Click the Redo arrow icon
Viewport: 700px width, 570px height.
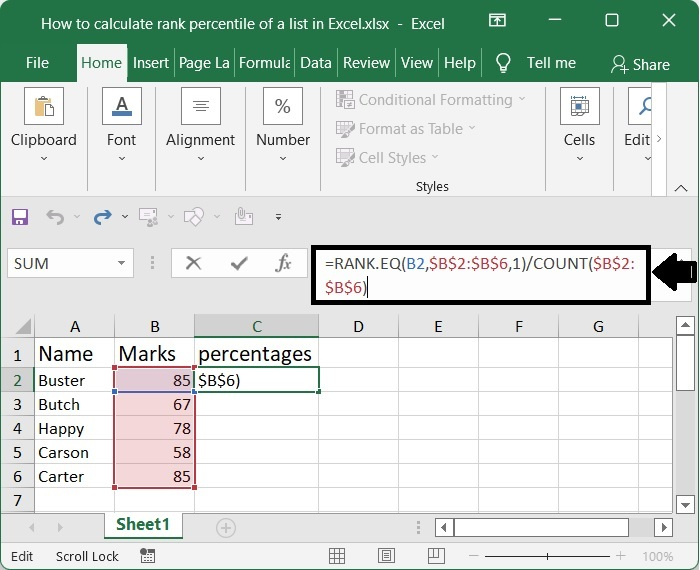coord(101,216)
